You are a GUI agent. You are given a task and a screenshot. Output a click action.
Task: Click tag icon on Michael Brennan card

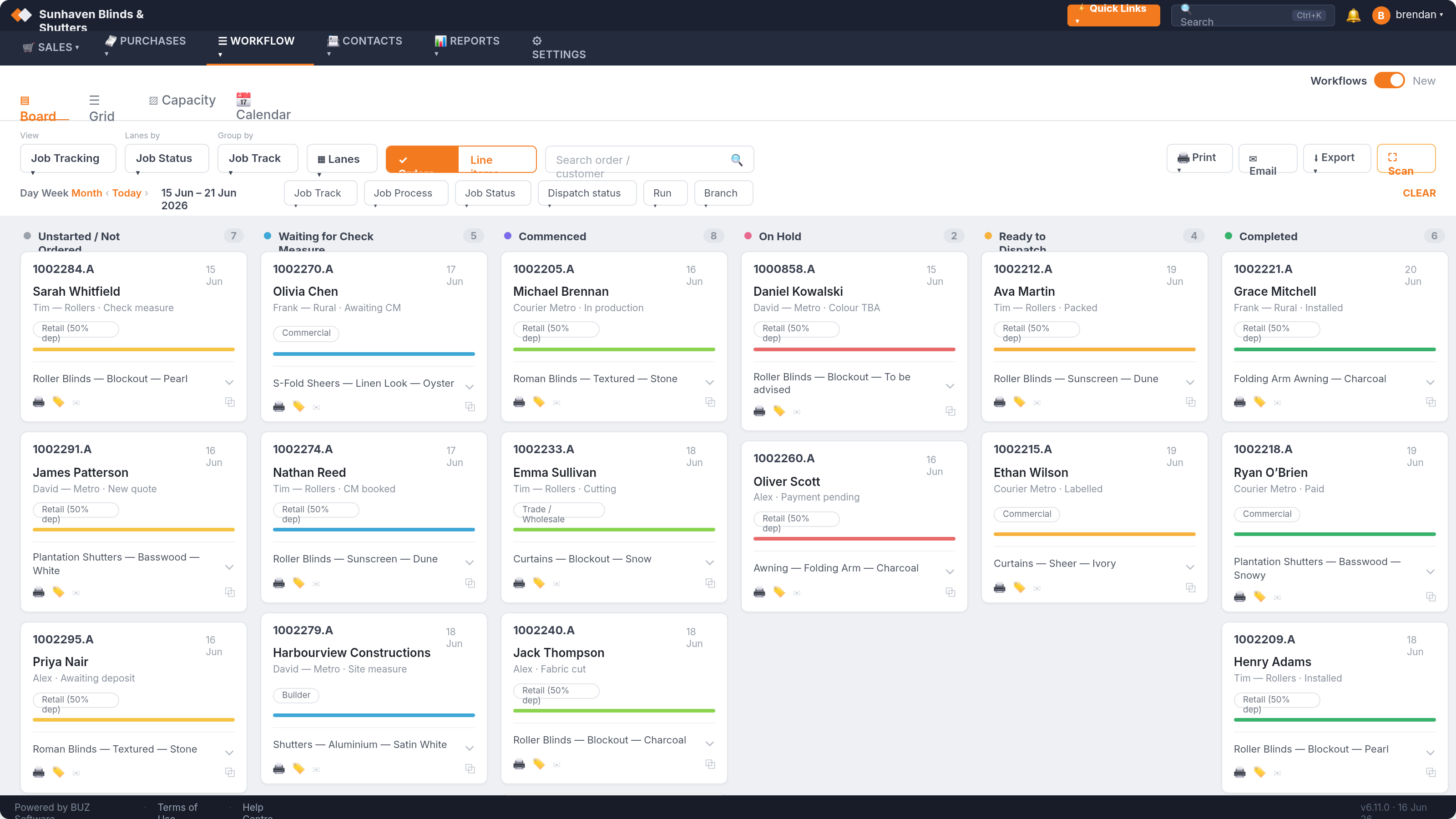pos(539,402)
